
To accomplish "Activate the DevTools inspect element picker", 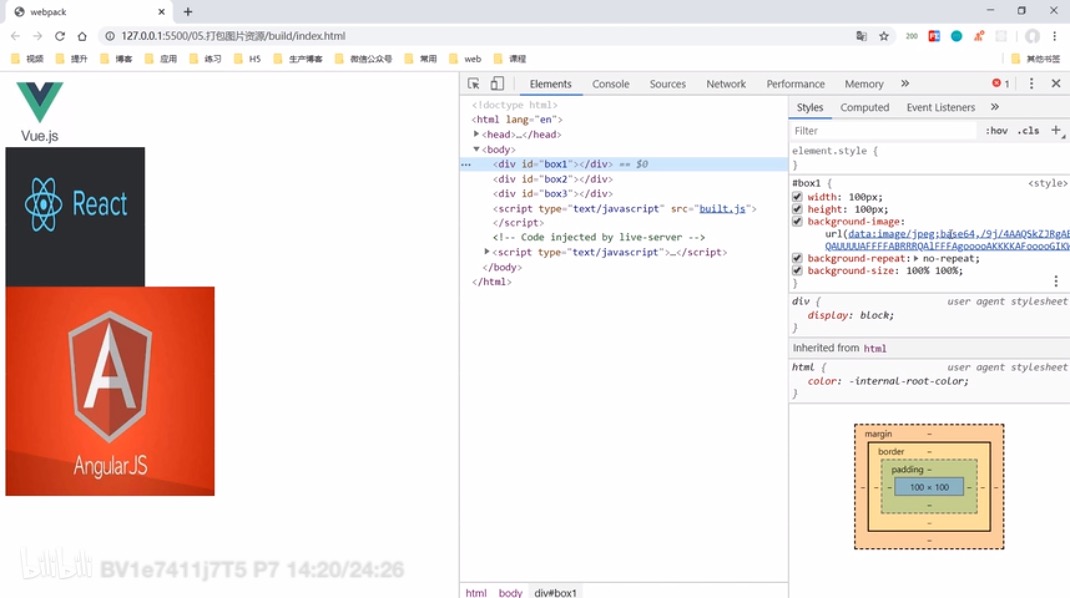I will pos(474,83).
